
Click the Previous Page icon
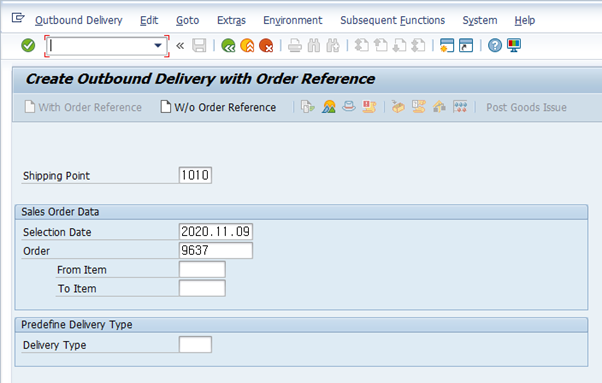[380, 46]
